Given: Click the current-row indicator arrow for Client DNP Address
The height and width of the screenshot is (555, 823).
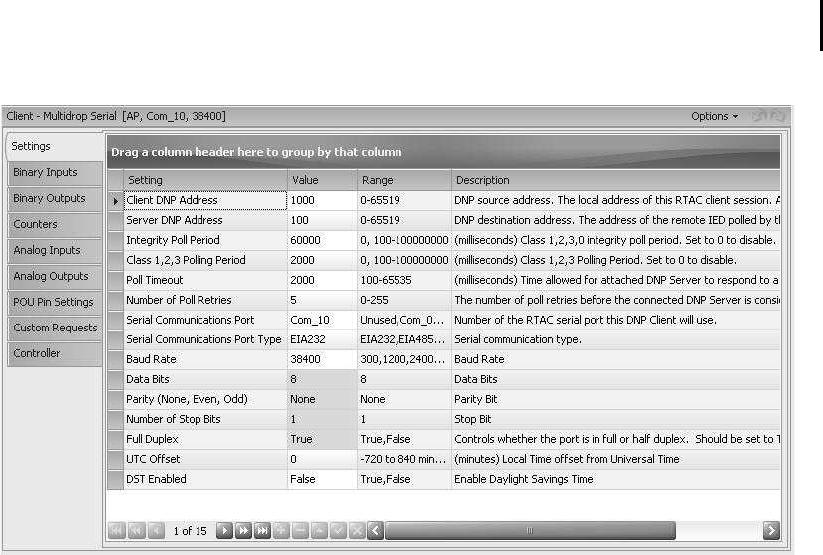Looking at the screenshot, I should click(115, 201).
